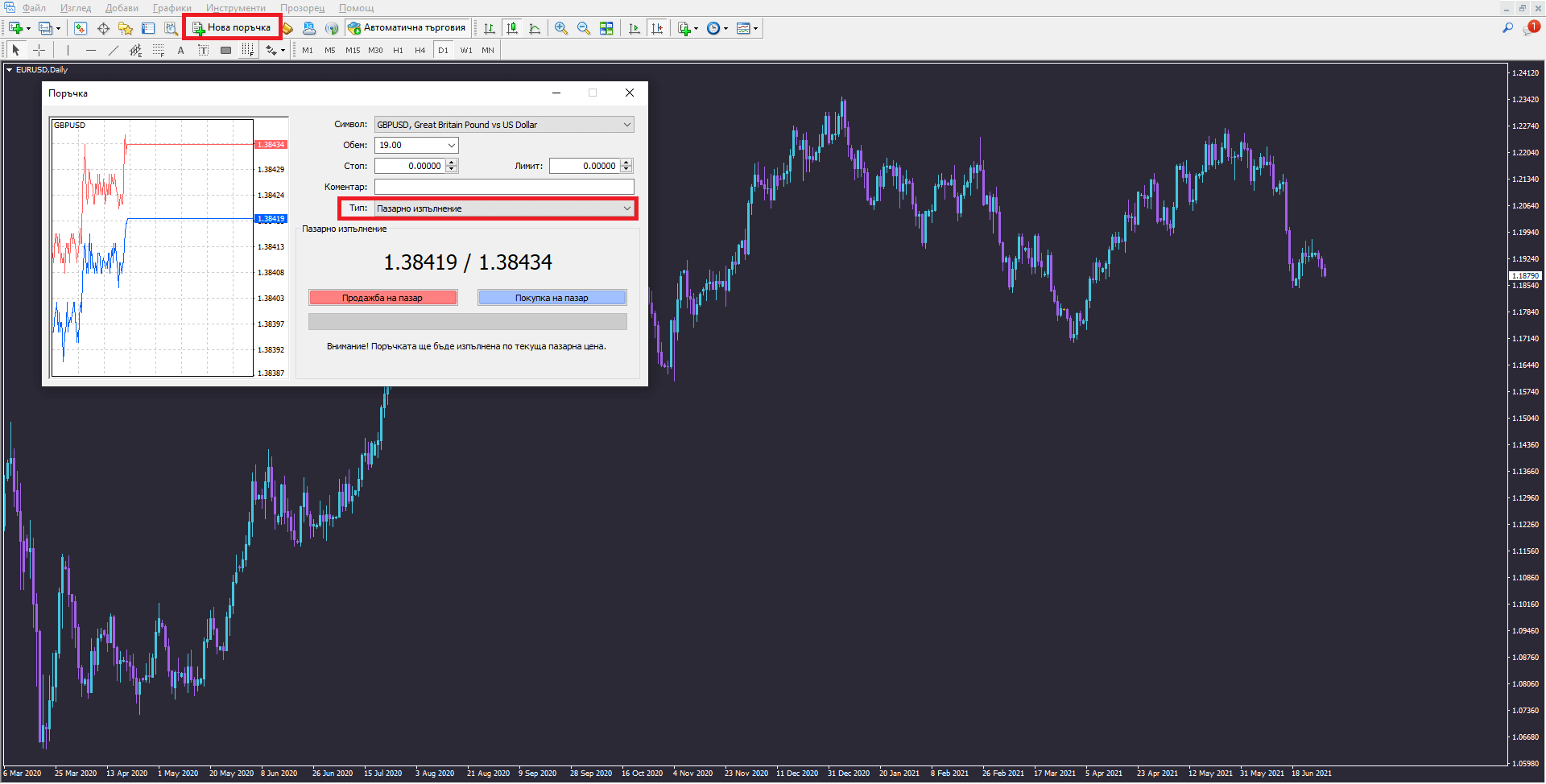Switch timeframe to W1
The image size is (1546, 784).
tap(466, 50)
